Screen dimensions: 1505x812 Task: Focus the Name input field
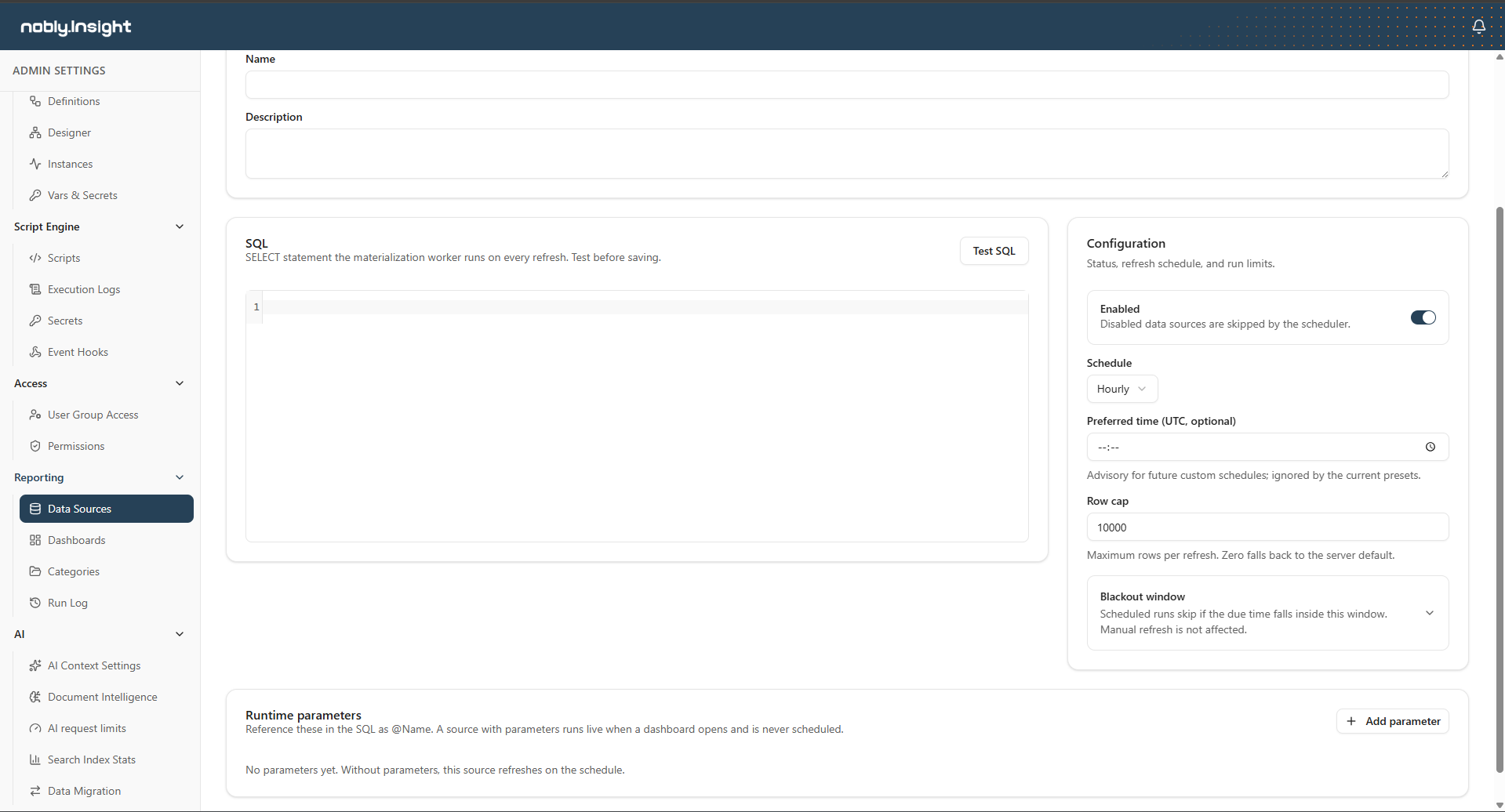click(847, 85)
